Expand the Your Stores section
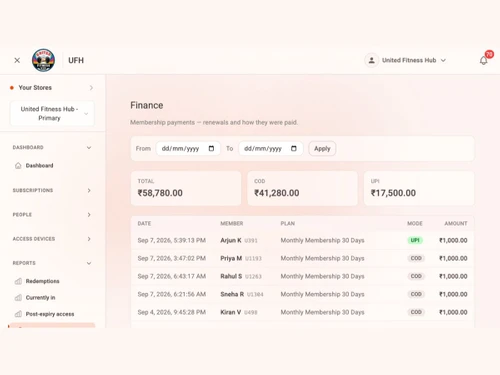This screenshot has width=500, height=375. pyautogui.click(x=52, y=88)
